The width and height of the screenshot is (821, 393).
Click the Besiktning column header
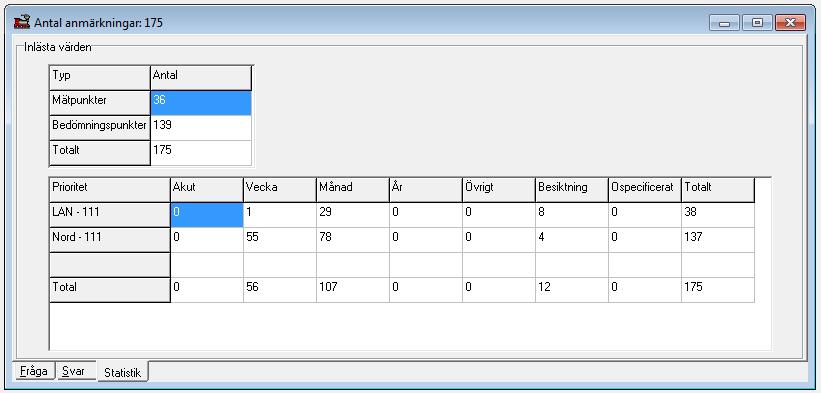tap(572, 190)
